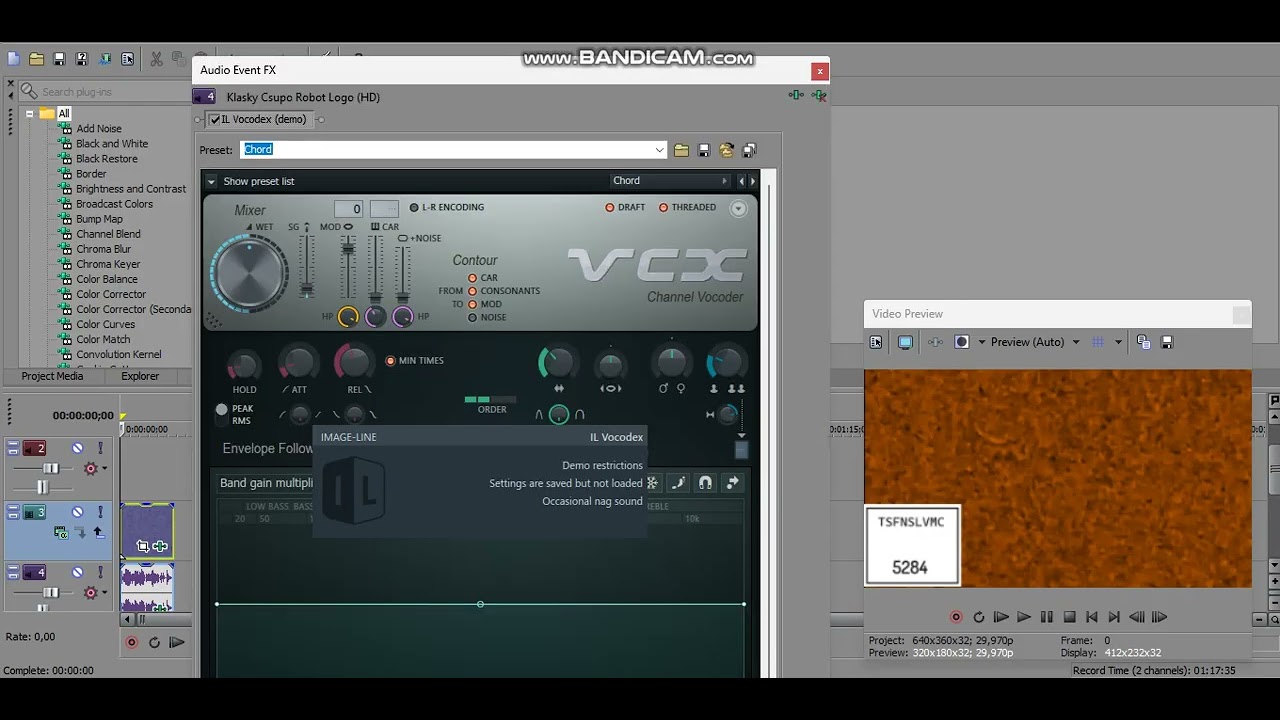This screenshot has width=1280, height=720.
Task: Click track 2 volume slider
Action: 52,468
